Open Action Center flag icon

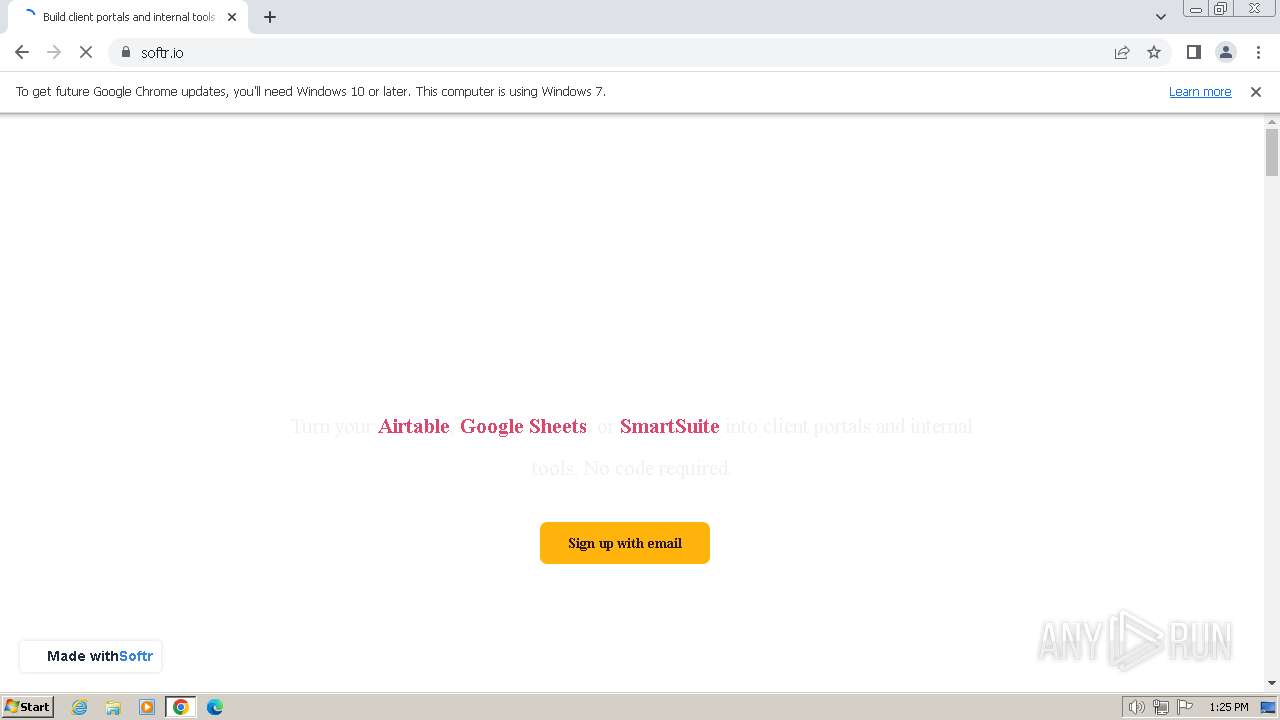tap(1185, 707)
